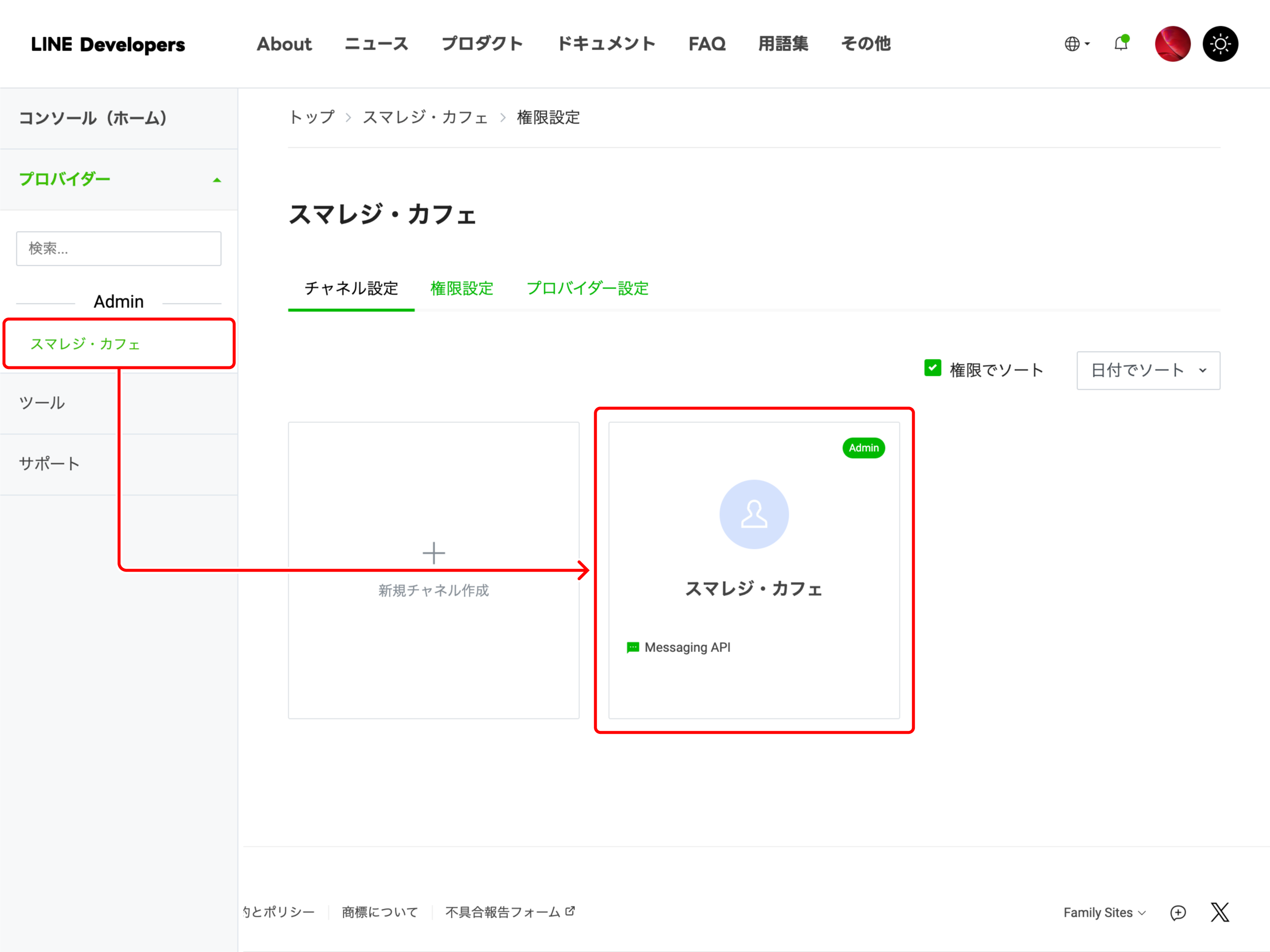1270x952 pixels.
Task: Click the Admin badge on channel card
Action: pos(864,448)
